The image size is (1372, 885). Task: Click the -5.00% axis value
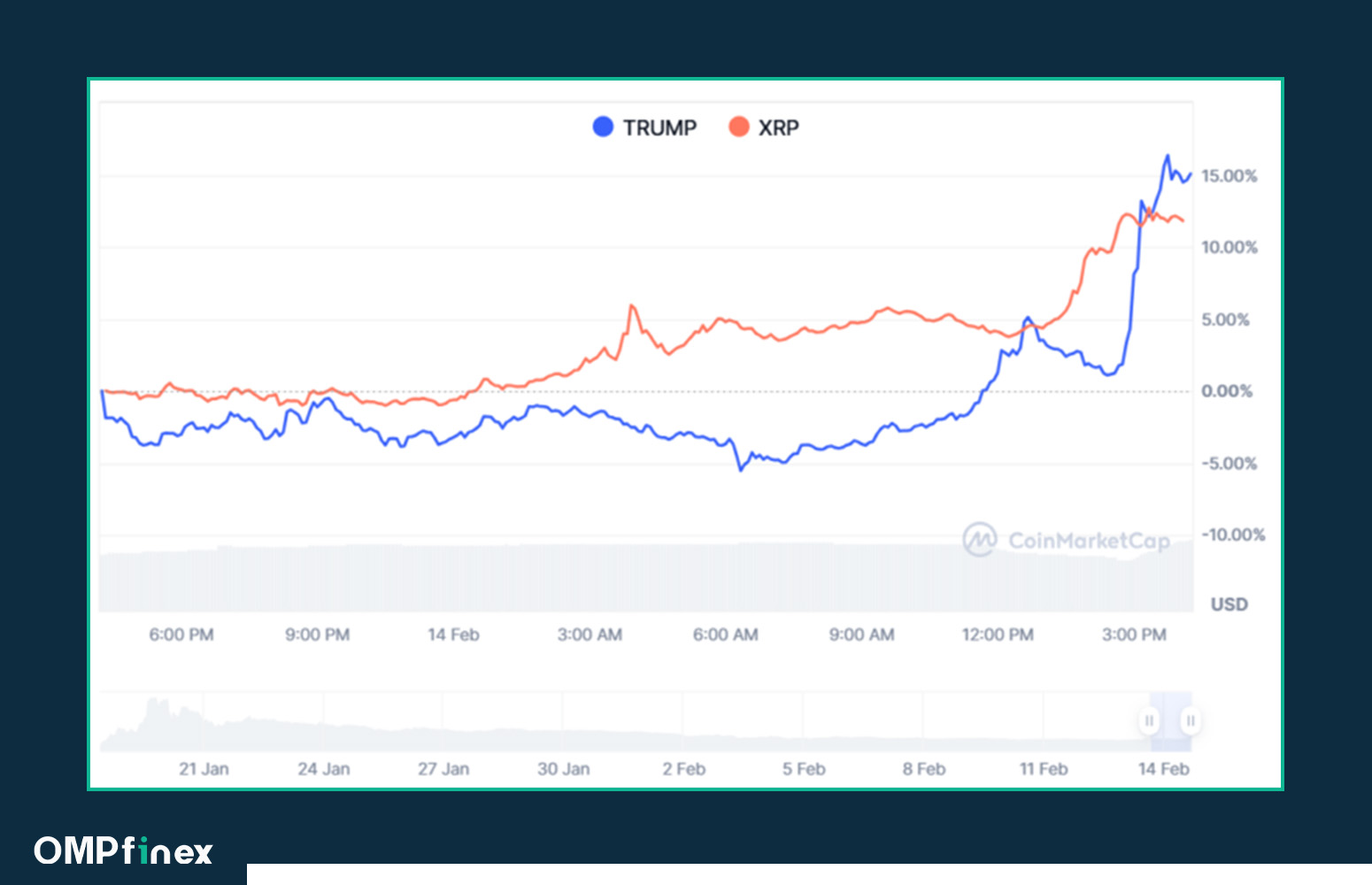pos(1229,464)
